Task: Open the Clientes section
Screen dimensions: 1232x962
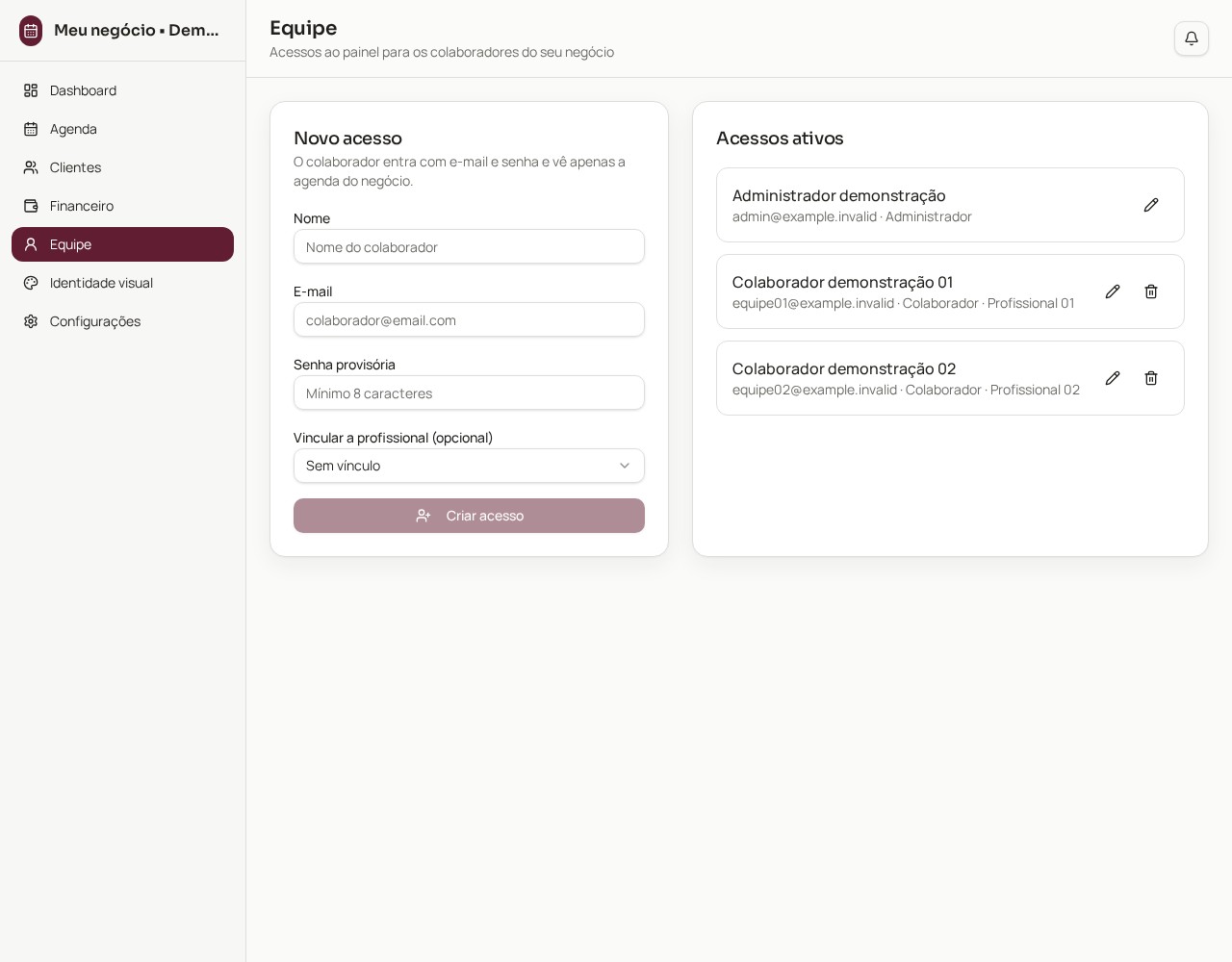Action: [122, 167]
